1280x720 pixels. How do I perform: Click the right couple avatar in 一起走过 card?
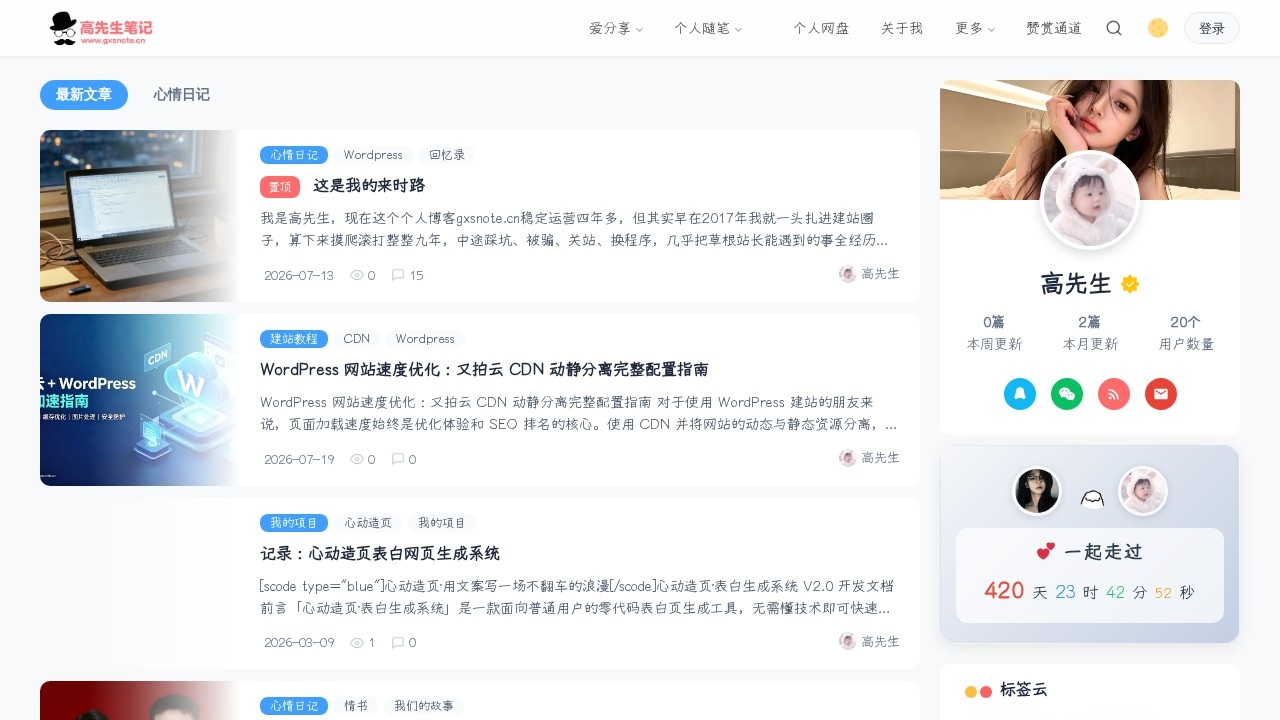[1143, 491]
